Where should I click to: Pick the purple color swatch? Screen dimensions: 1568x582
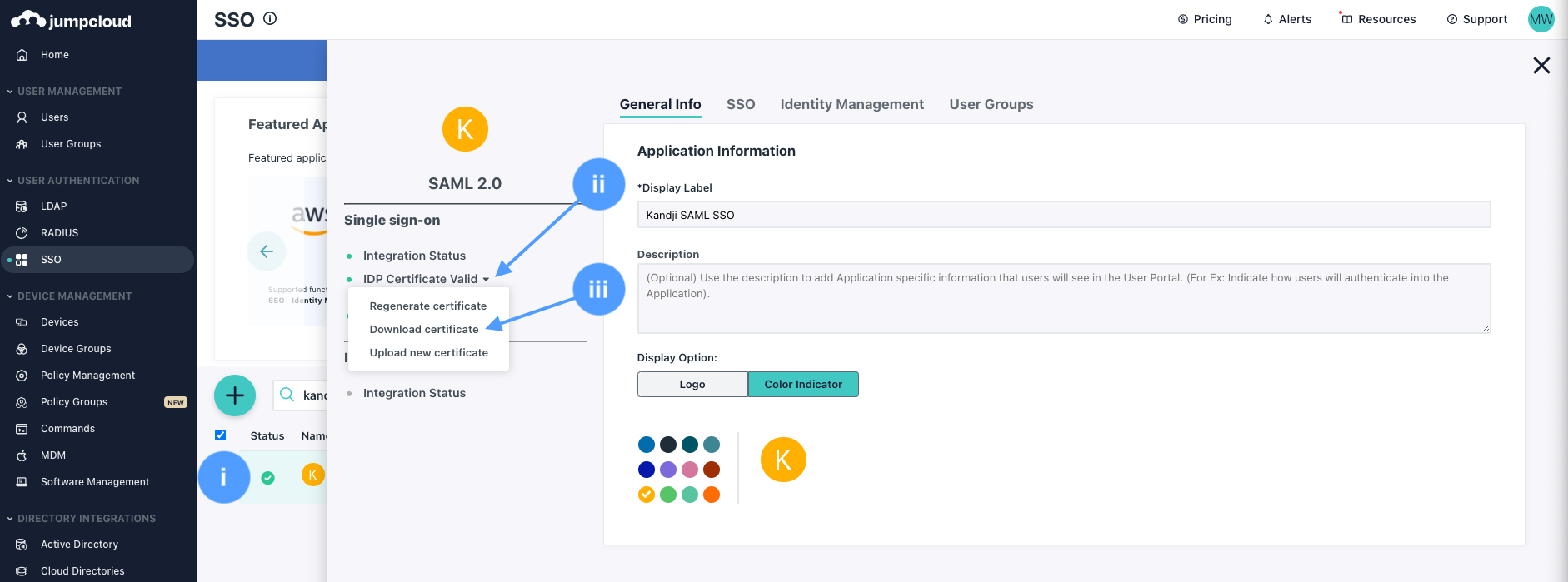[x=668, y=470]
